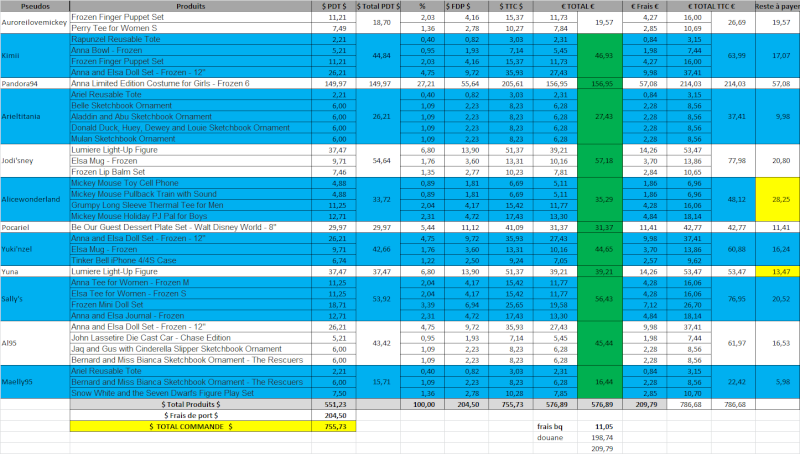
Task: Click the Frozen Lip Balm Set cell
Action: pyautogui.click(x=190, y=172)
